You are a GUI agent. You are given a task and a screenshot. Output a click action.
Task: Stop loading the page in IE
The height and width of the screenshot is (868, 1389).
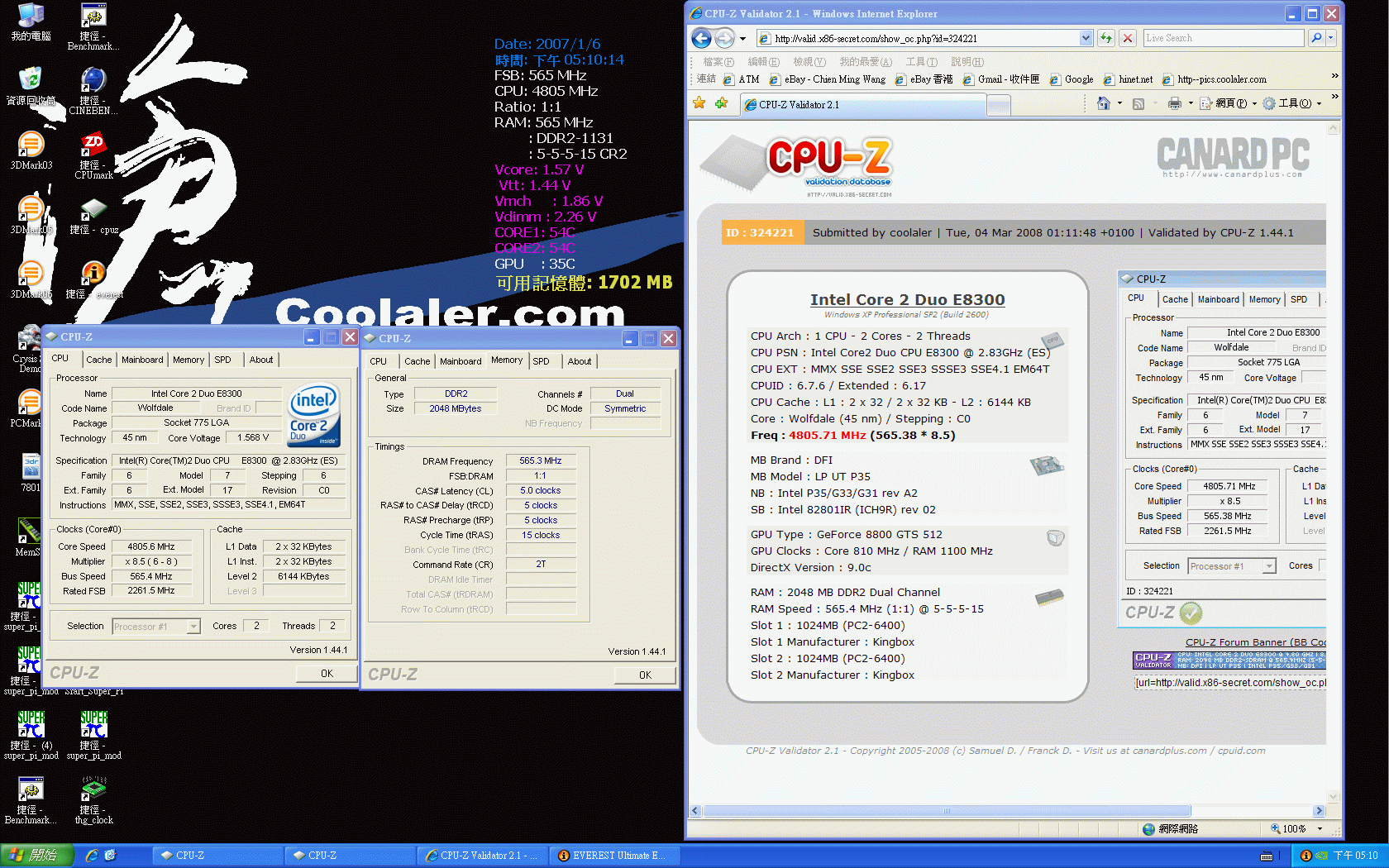(1127, 38)
